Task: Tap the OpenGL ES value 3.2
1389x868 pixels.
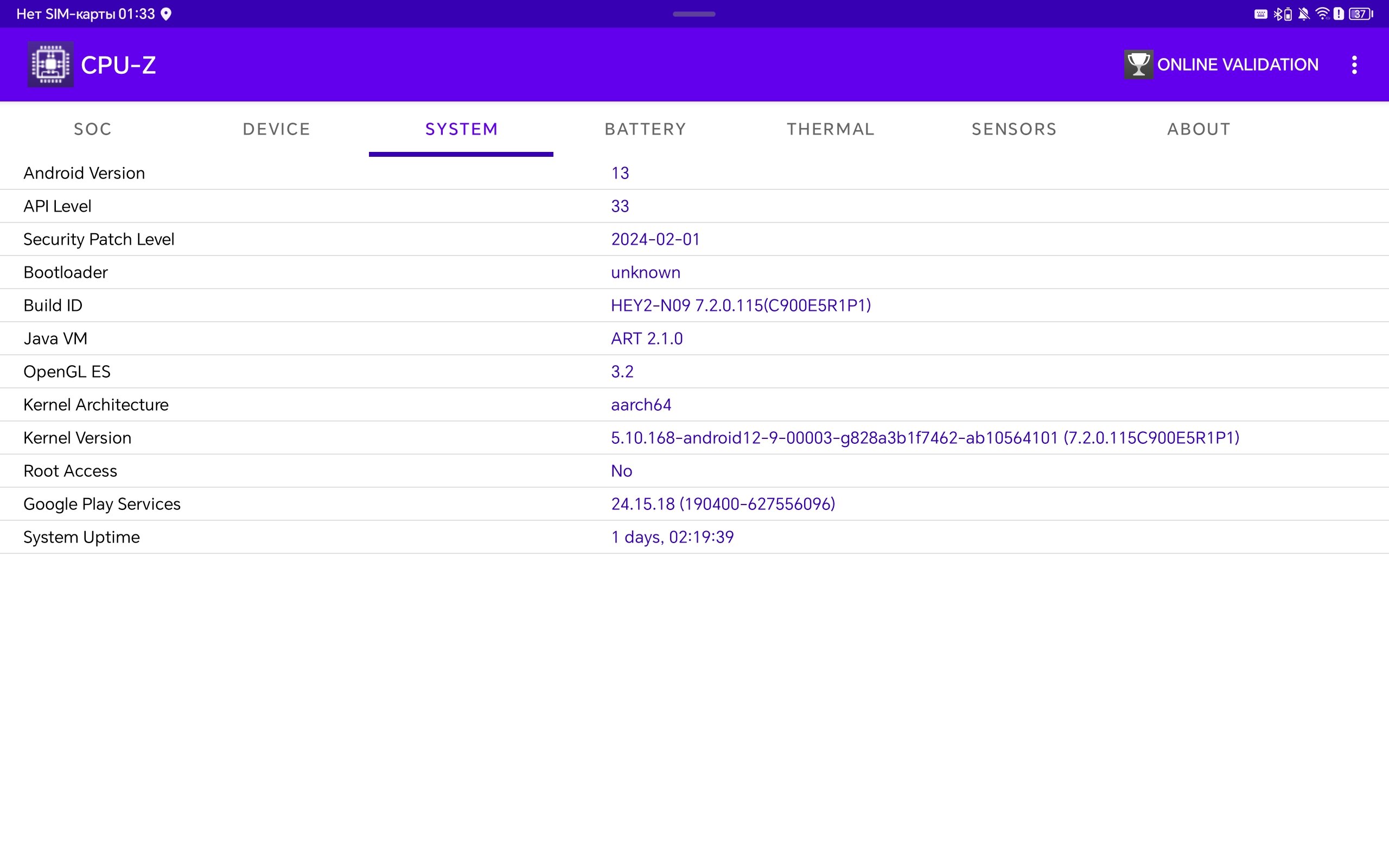Action: pyautogui.click(x=622, y=372)
